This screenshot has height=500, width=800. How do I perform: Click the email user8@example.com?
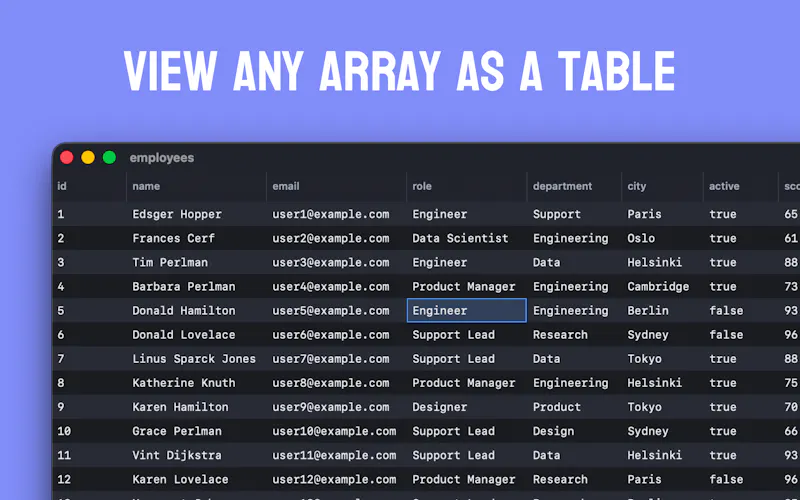pyautogui.click(x=331, y=383)
